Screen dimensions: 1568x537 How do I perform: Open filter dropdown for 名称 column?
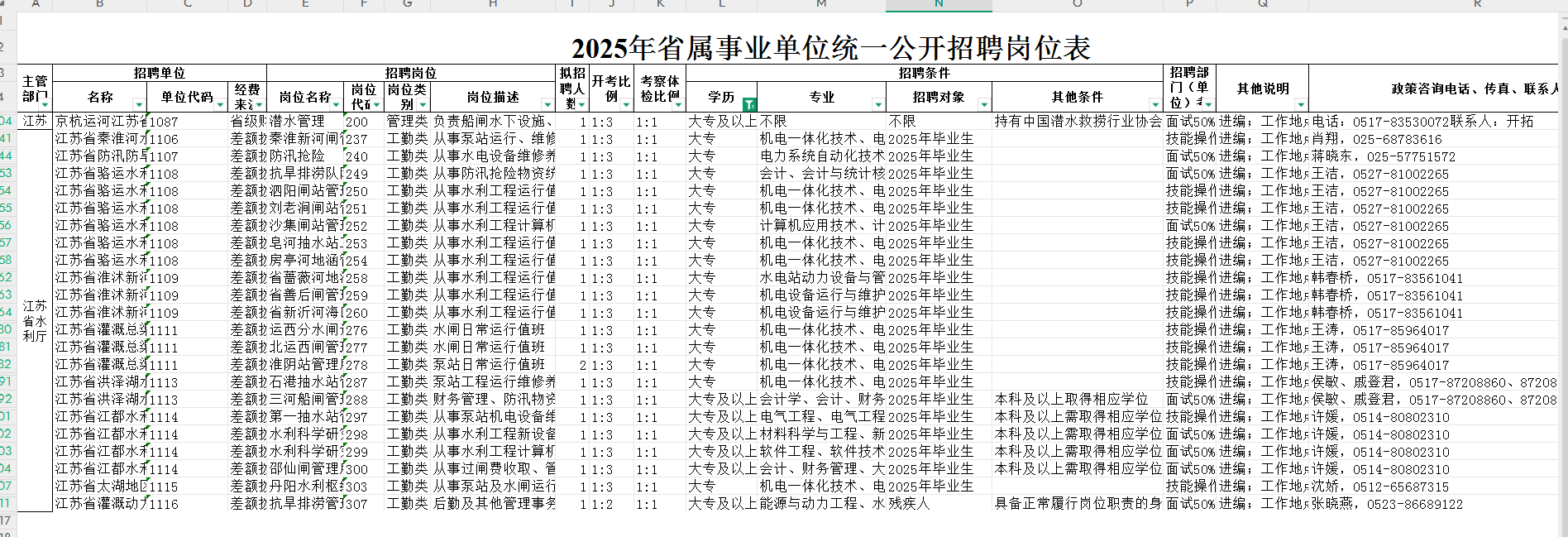[139, 104]
